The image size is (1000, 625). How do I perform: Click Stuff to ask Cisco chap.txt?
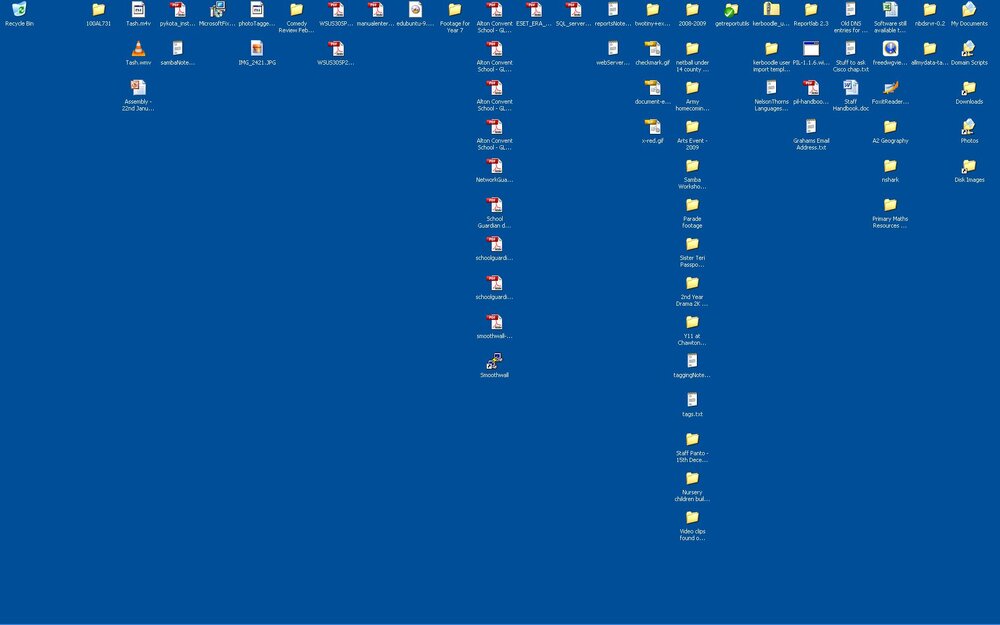click(850, 48)
